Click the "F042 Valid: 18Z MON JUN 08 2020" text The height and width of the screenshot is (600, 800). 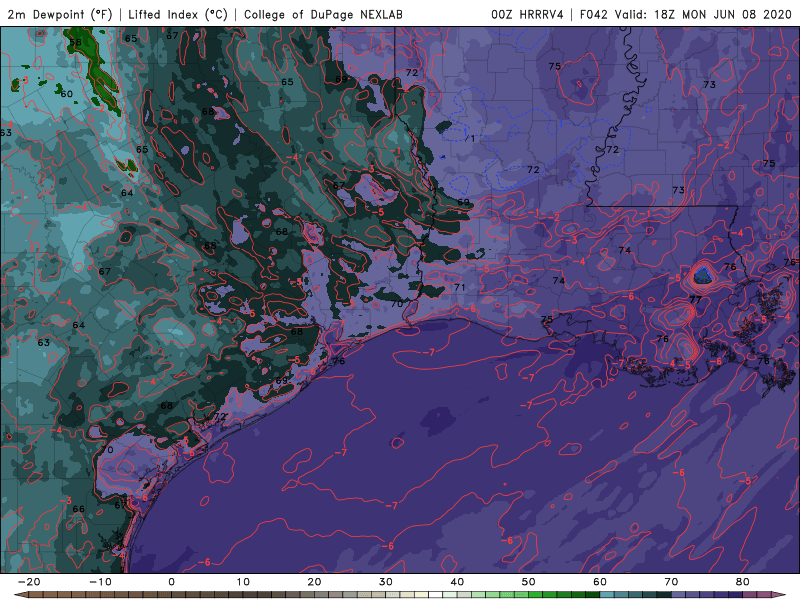686,14
